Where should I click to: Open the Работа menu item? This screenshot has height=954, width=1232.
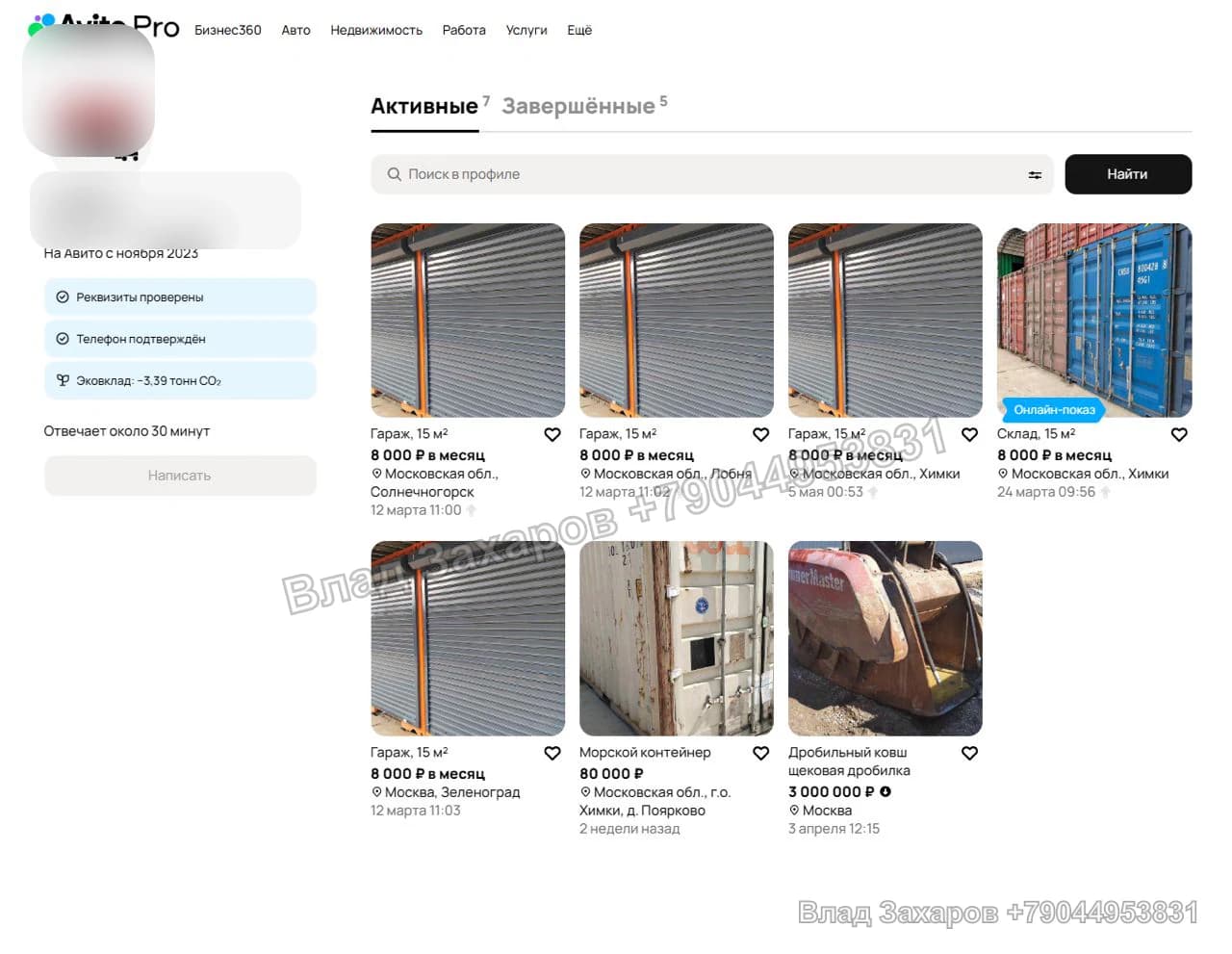(x=464, y=30)
